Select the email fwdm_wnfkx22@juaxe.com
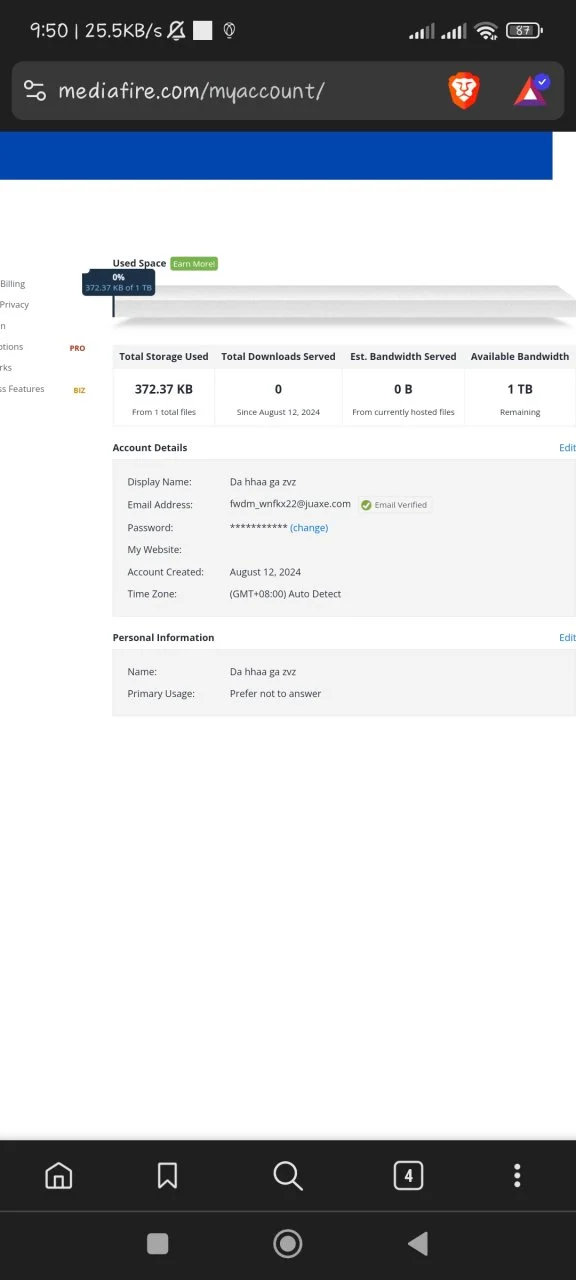The height and width of the screenshot is (1280, 576). pos(290,504)
